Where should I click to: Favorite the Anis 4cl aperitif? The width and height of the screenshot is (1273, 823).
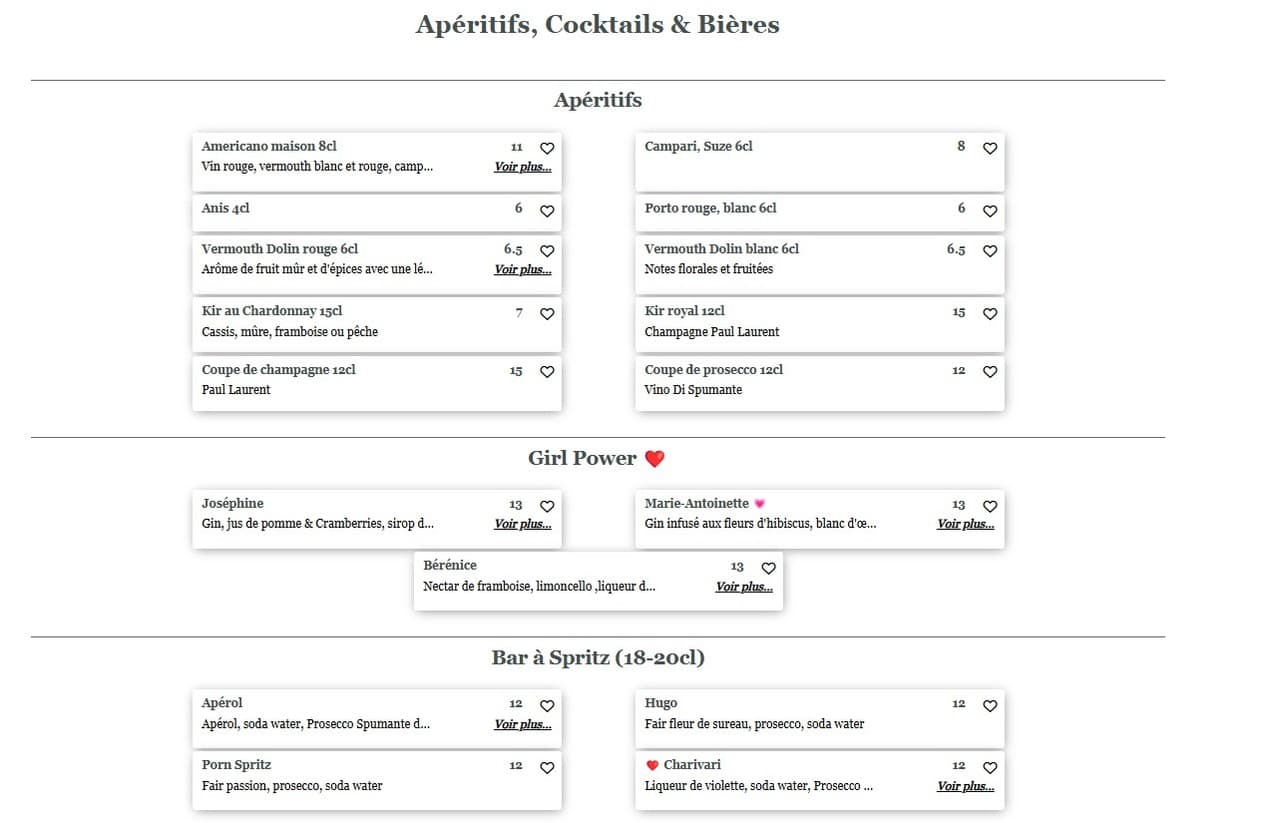tap(547, 211)
